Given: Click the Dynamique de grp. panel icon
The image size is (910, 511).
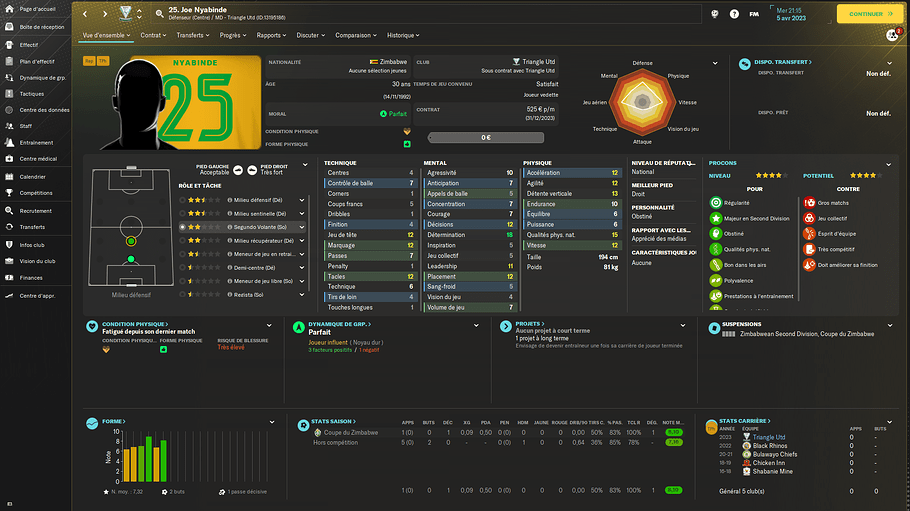Looking at the screenshot, I should (298, 327).
